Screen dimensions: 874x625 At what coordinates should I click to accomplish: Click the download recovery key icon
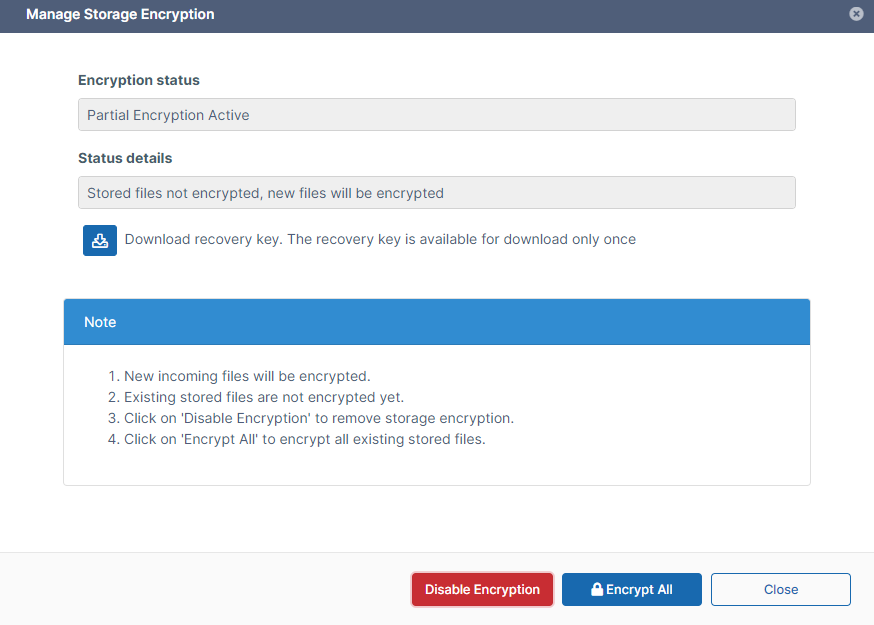tap(100, 240)
